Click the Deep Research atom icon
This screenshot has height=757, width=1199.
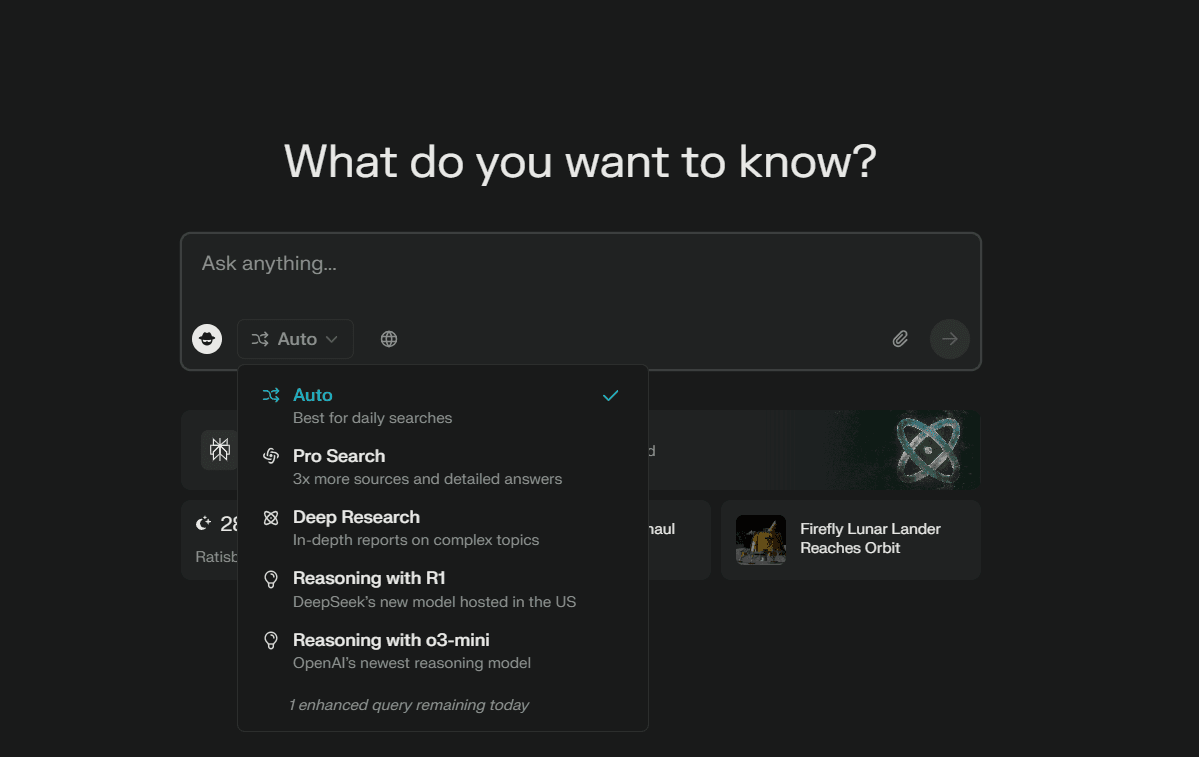[271, 518]
